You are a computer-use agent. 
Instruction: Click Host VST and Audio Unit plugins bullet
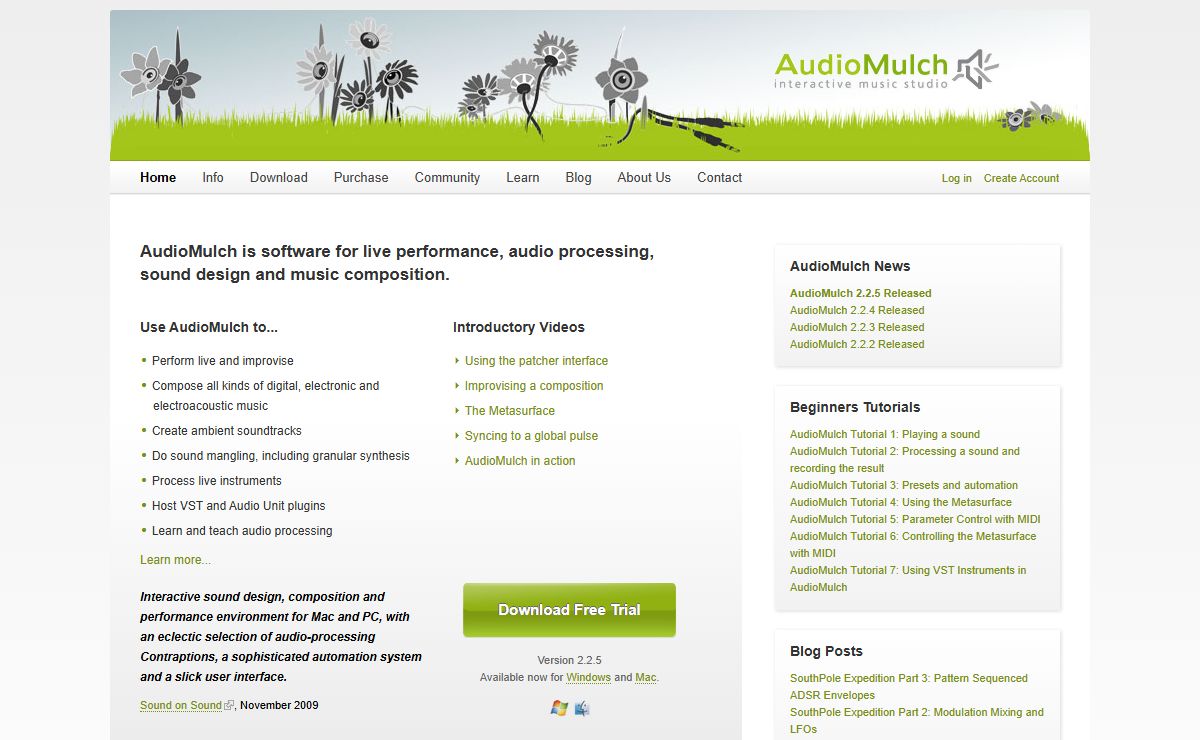pos(239,506)
